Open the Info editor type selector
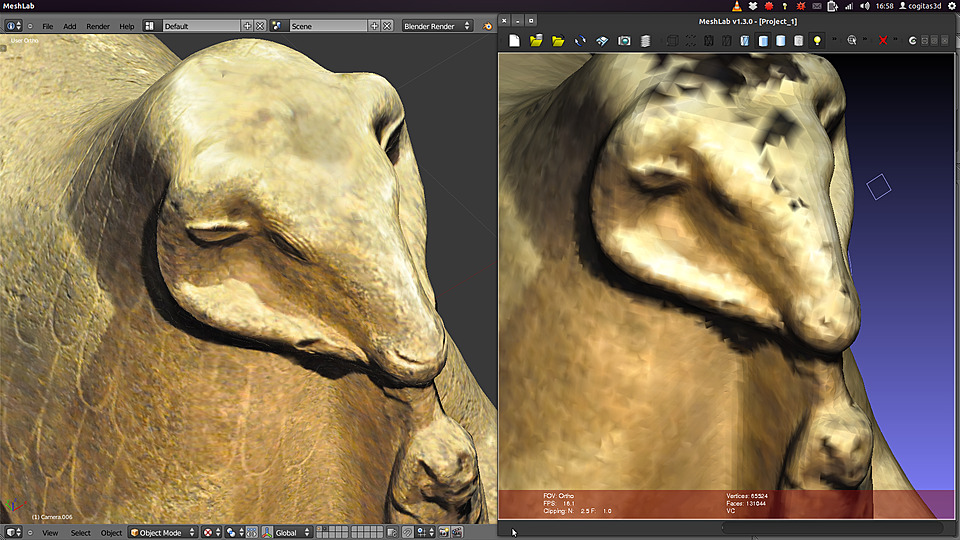Screen dimensions: 960x540 point(13,26)
